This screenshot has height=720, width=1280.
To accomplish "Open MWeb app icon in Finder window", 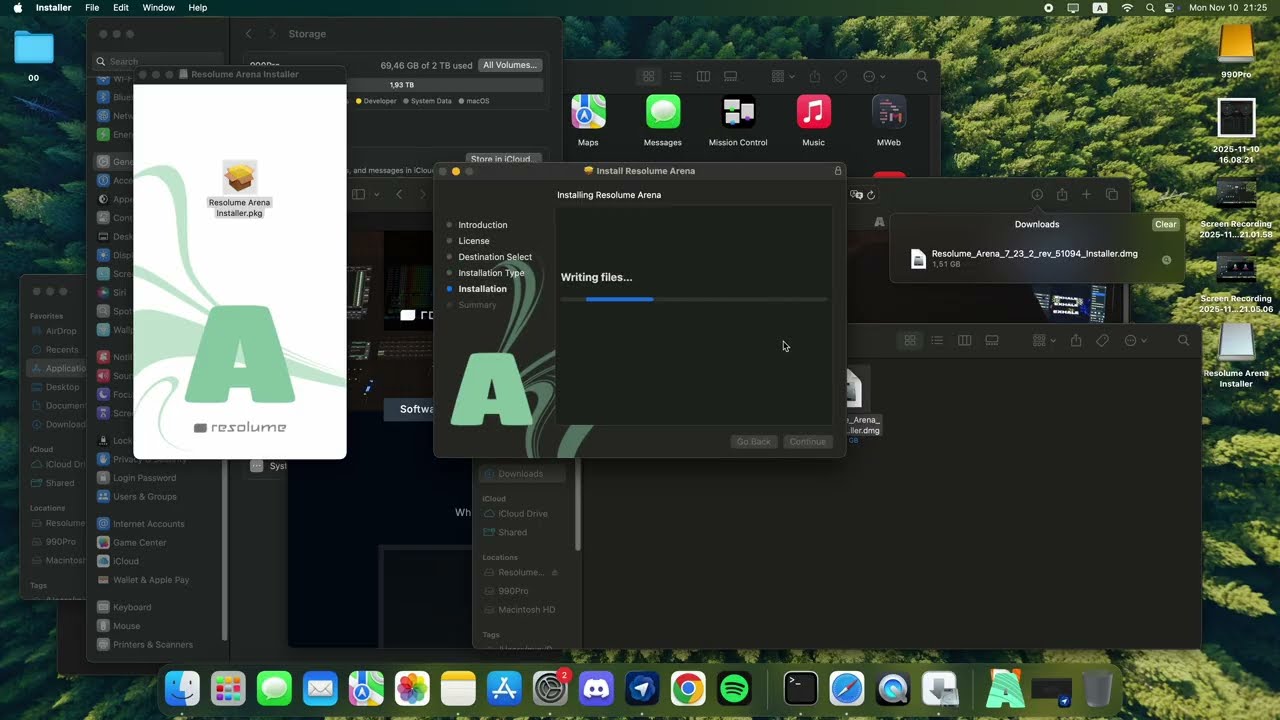I will click(889, 112).
